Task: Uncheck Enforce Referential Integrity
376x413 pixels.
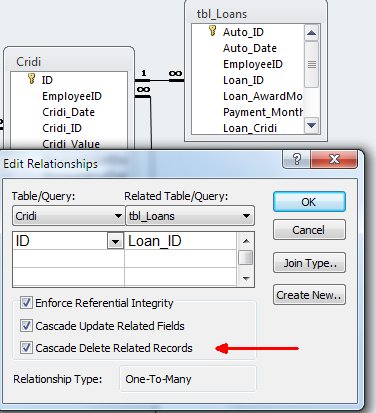Action: pos(26,303)
